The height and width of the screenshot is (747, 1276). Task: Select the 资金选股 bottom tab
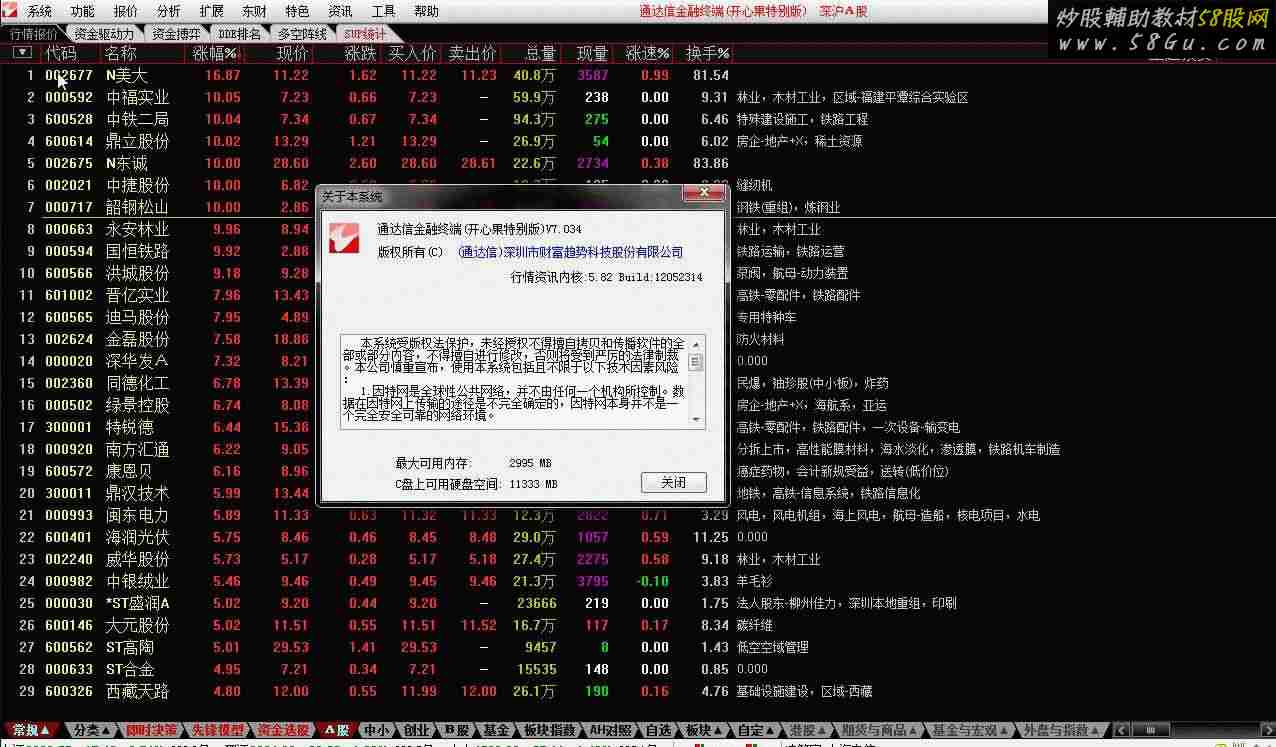point(283,730)
